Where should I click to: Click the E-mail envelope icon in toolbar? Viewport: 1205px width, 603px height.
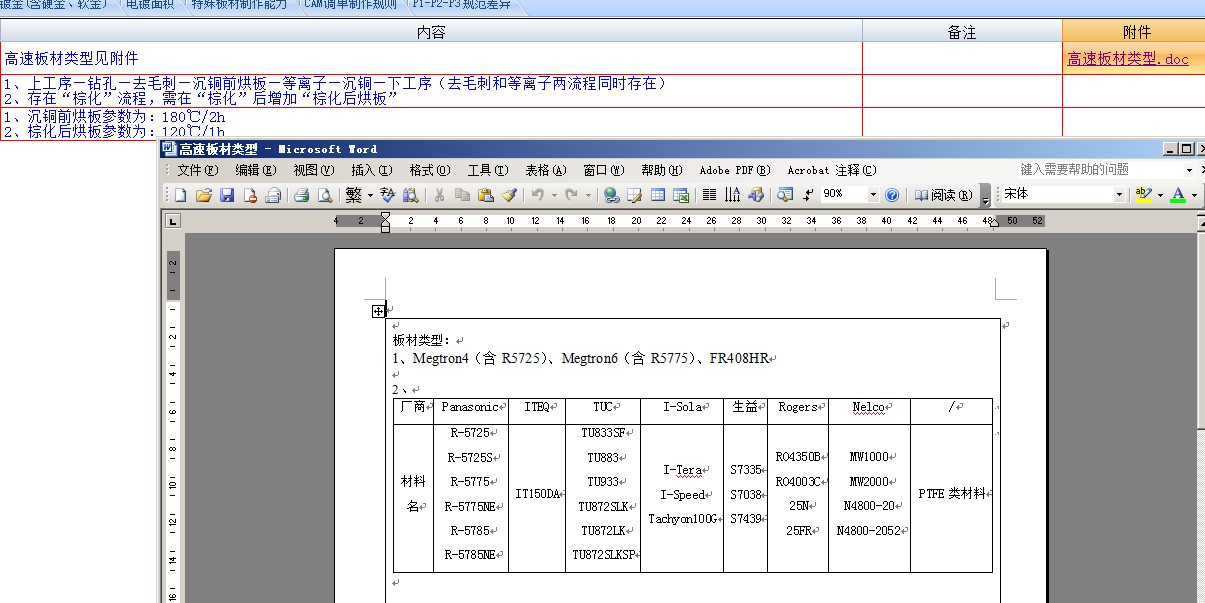coord(272,195)
